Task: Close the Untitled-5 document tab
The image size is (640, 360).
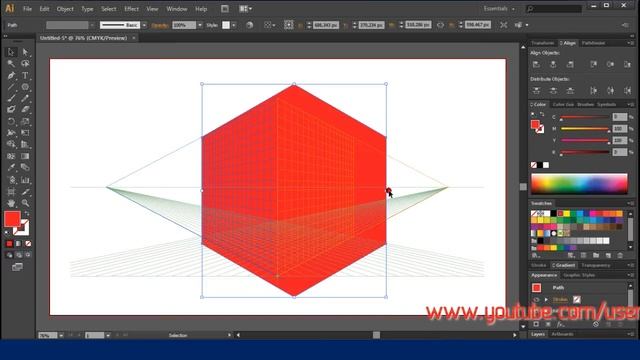Action: [133, 38]
